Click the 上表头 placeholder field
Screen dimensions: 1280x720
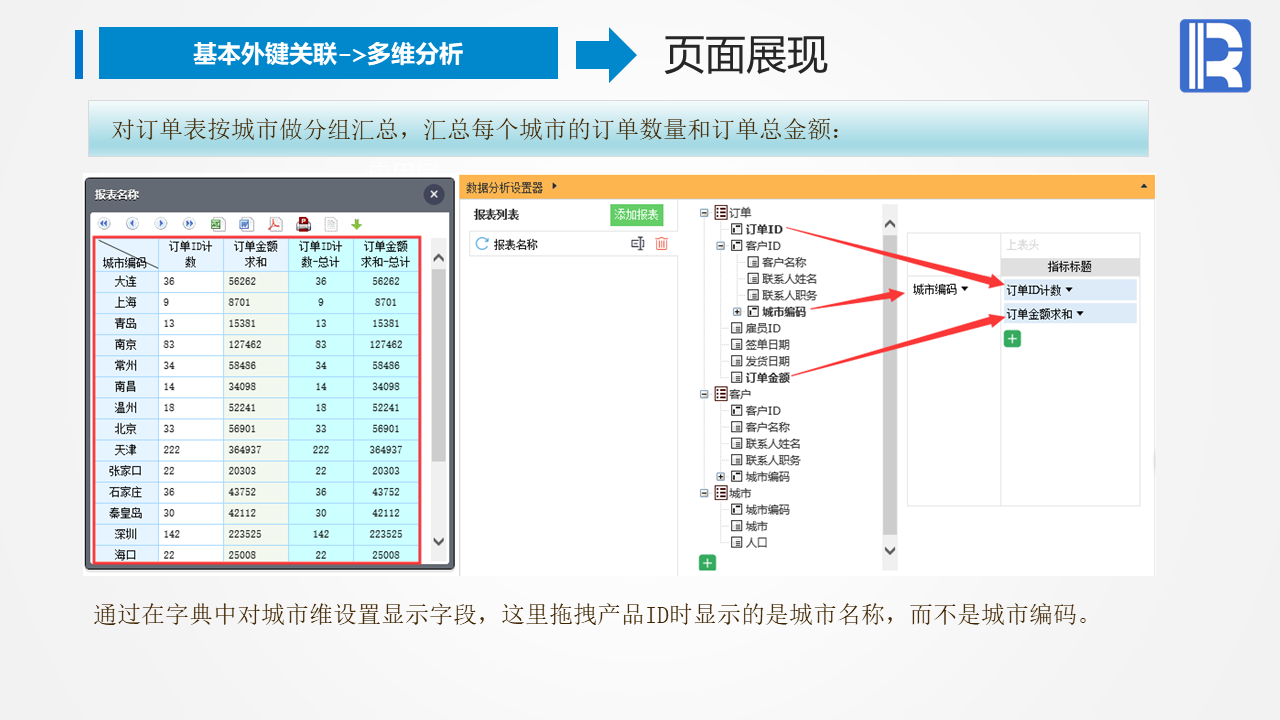tap(1071, 245)
